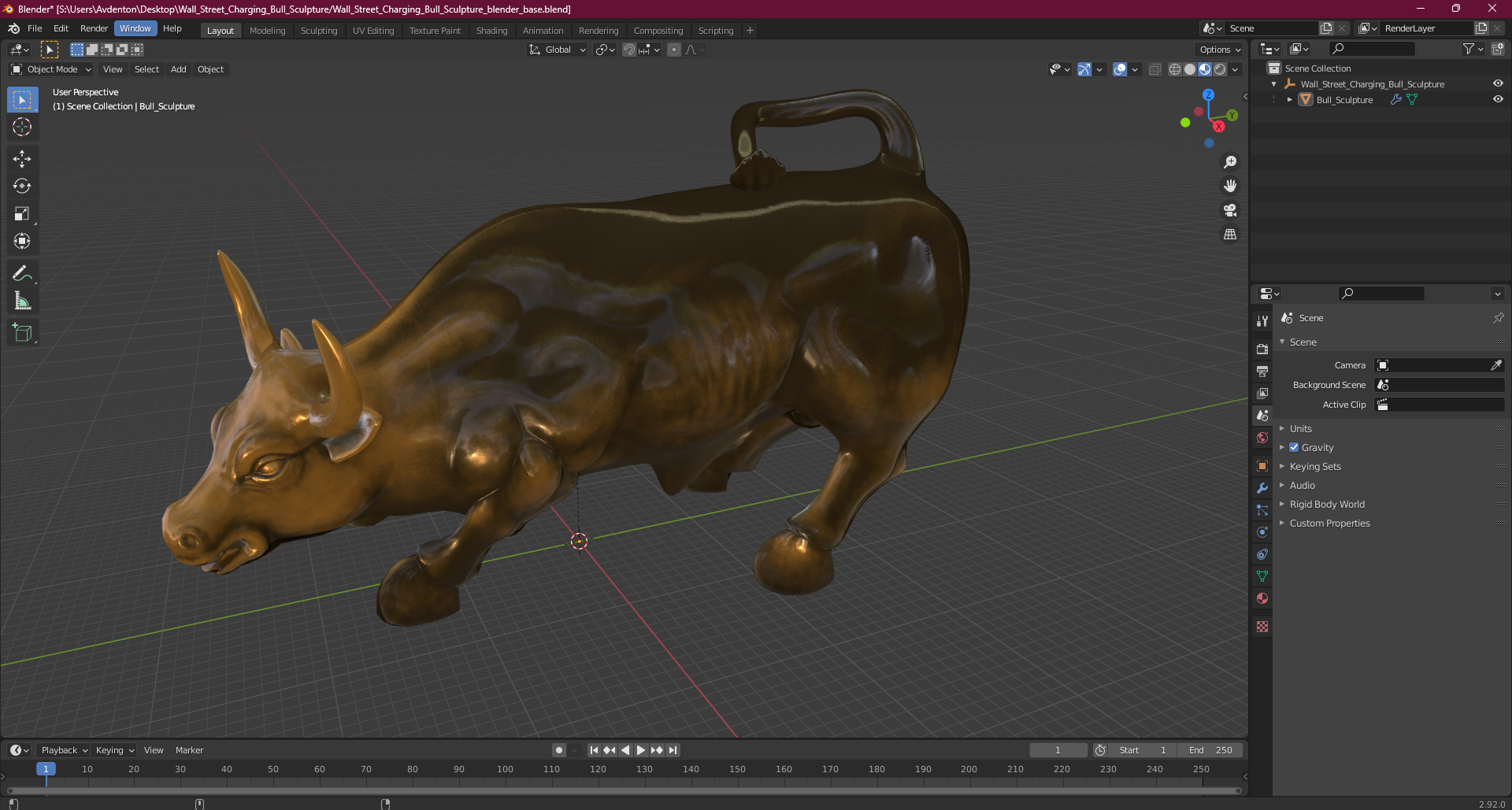
Task: Open the Object Mode dropdown
Action: click(51, 69)
